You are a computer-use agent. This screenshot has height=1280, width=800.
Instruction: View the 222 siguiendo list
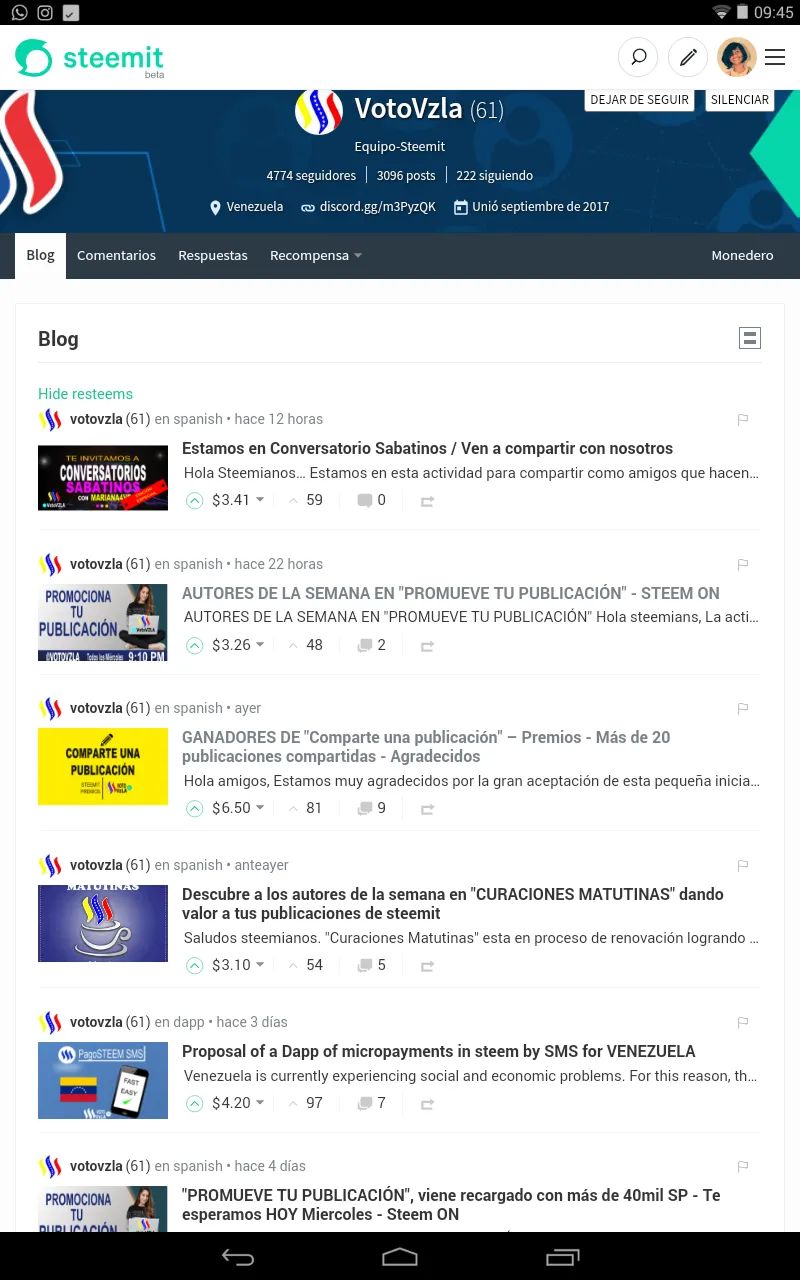(495, 175)
